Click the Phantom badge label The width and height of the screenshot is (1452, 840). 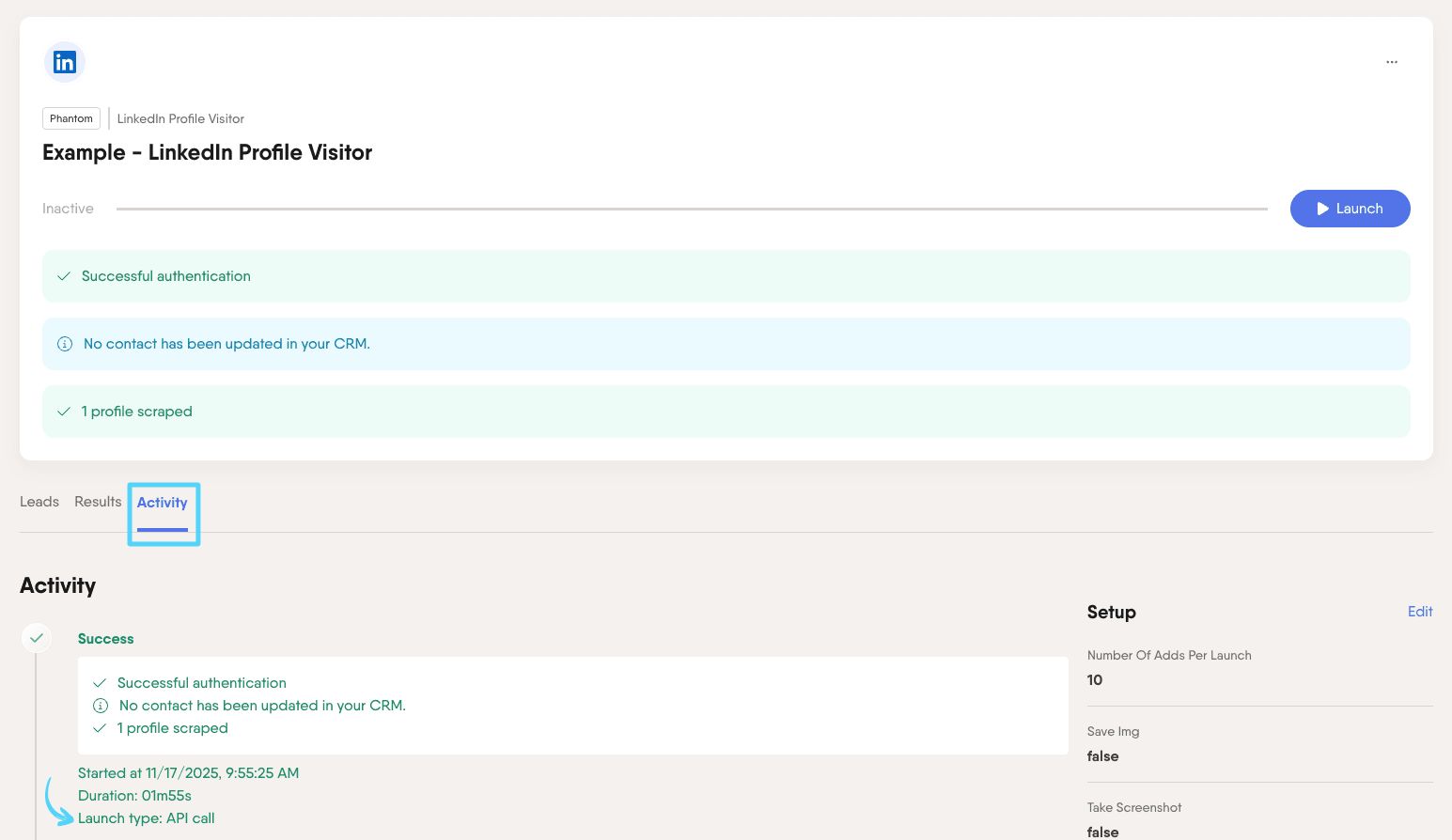[70, 118]
